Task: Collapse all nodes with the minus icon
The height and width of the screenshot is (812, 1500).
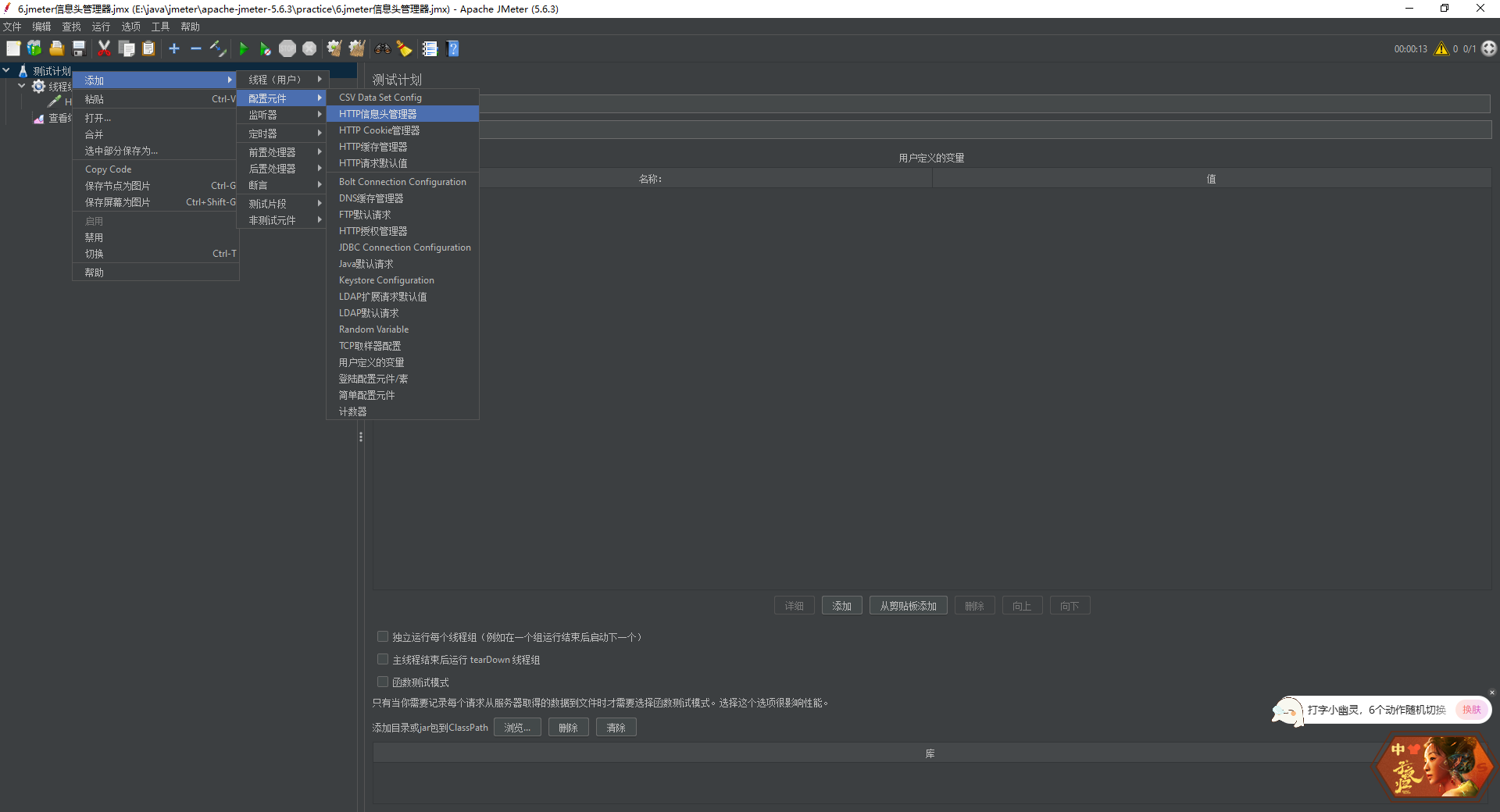Action: (196, 48)
